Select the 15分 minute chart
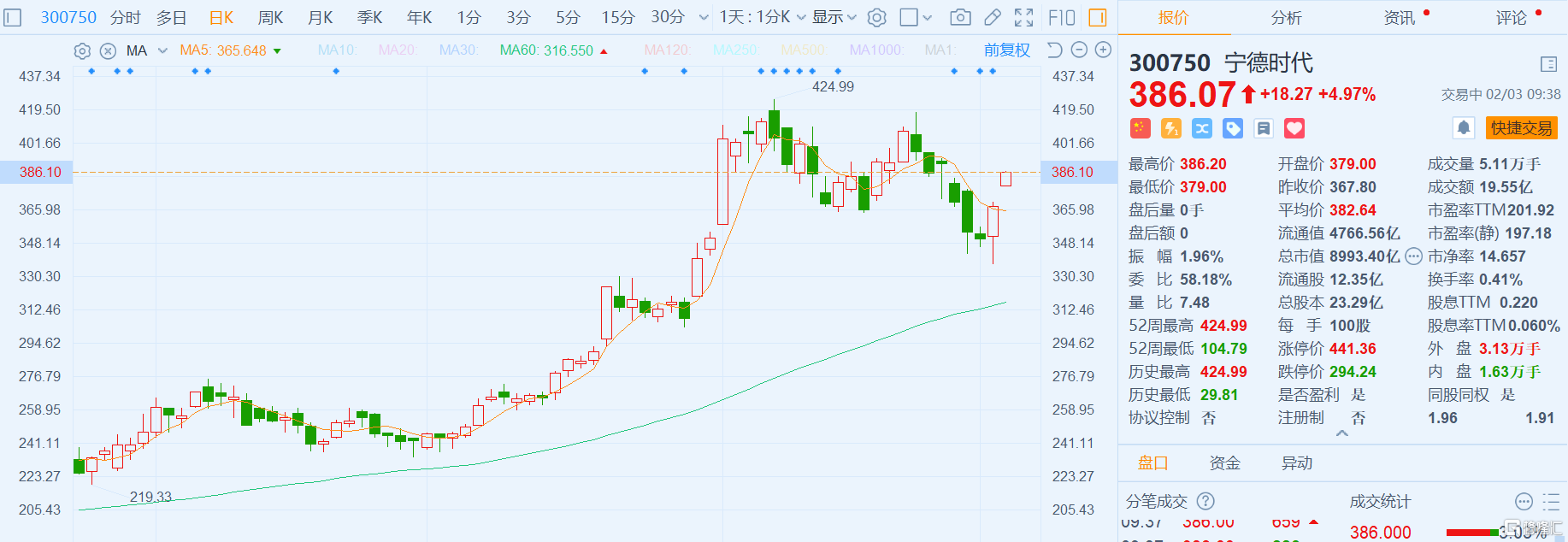This screenshot has width=1568, height=542. pyautogui.click(x=618, y=17)
